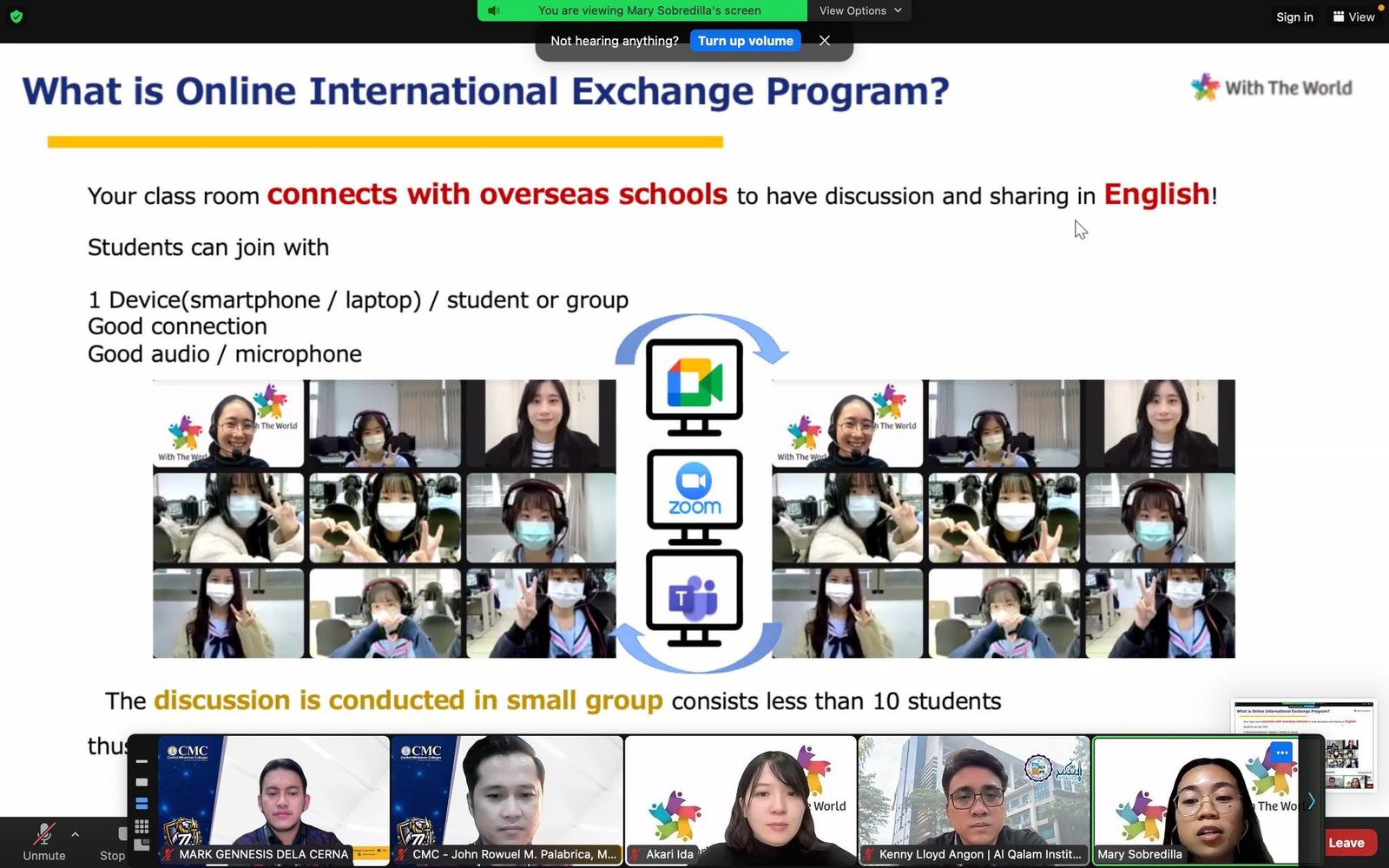Click the muted mic icon beside Kenny Lloyd Angon

click(x=868, y=855)
